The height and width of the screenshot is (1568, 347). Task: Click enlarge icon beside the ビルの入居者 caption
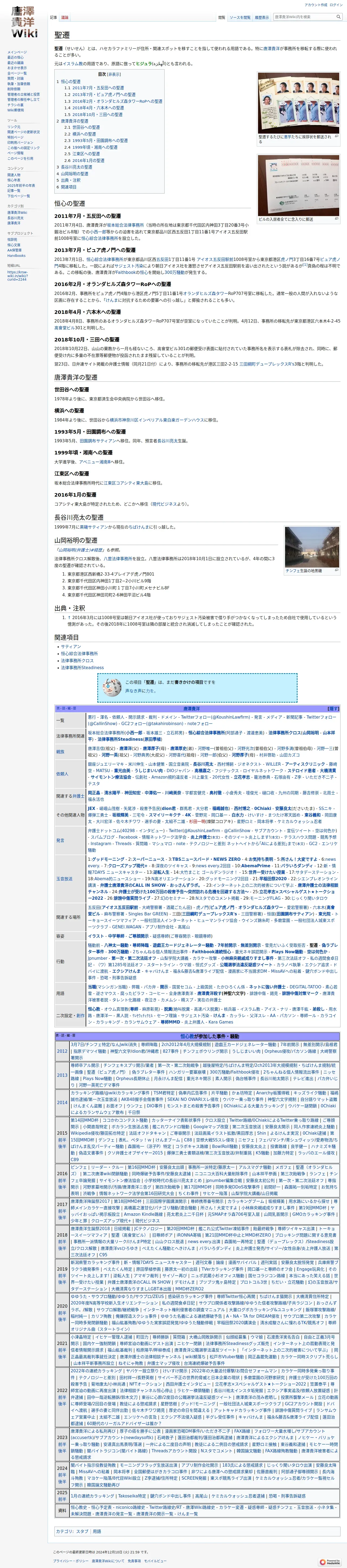337,218
